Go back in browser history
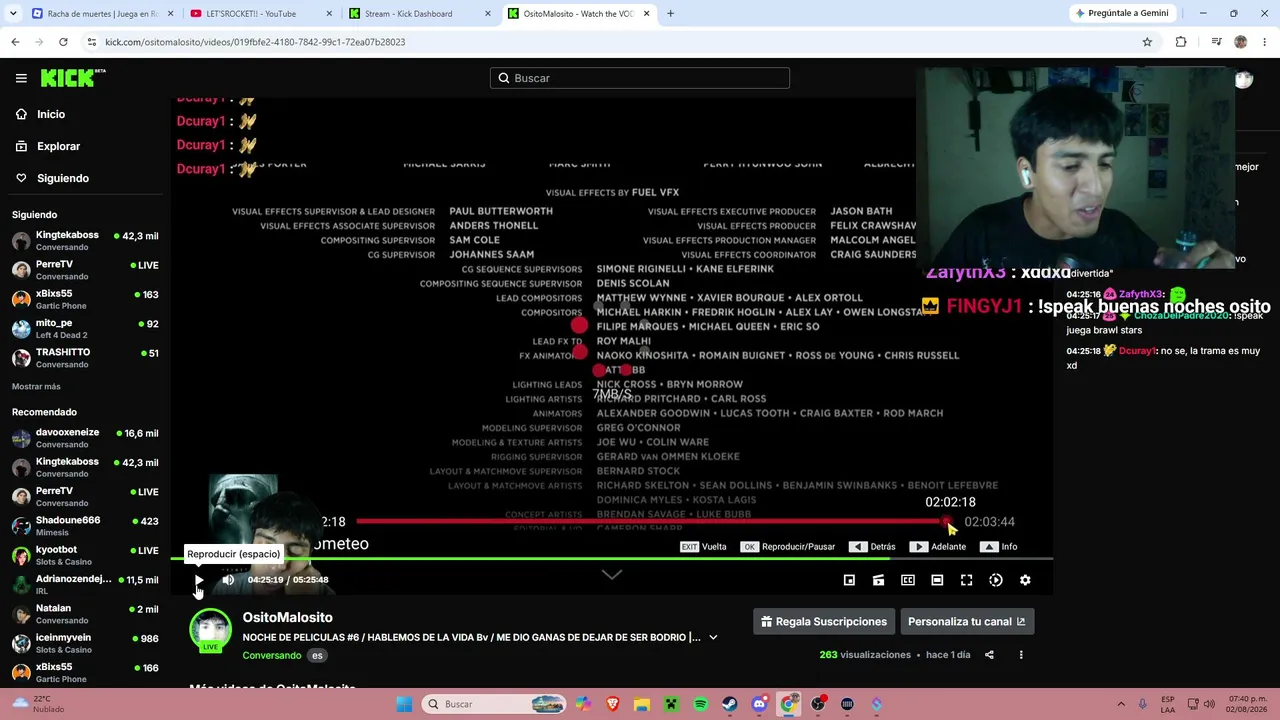The image size is (1280, 720). coord(15,42)
